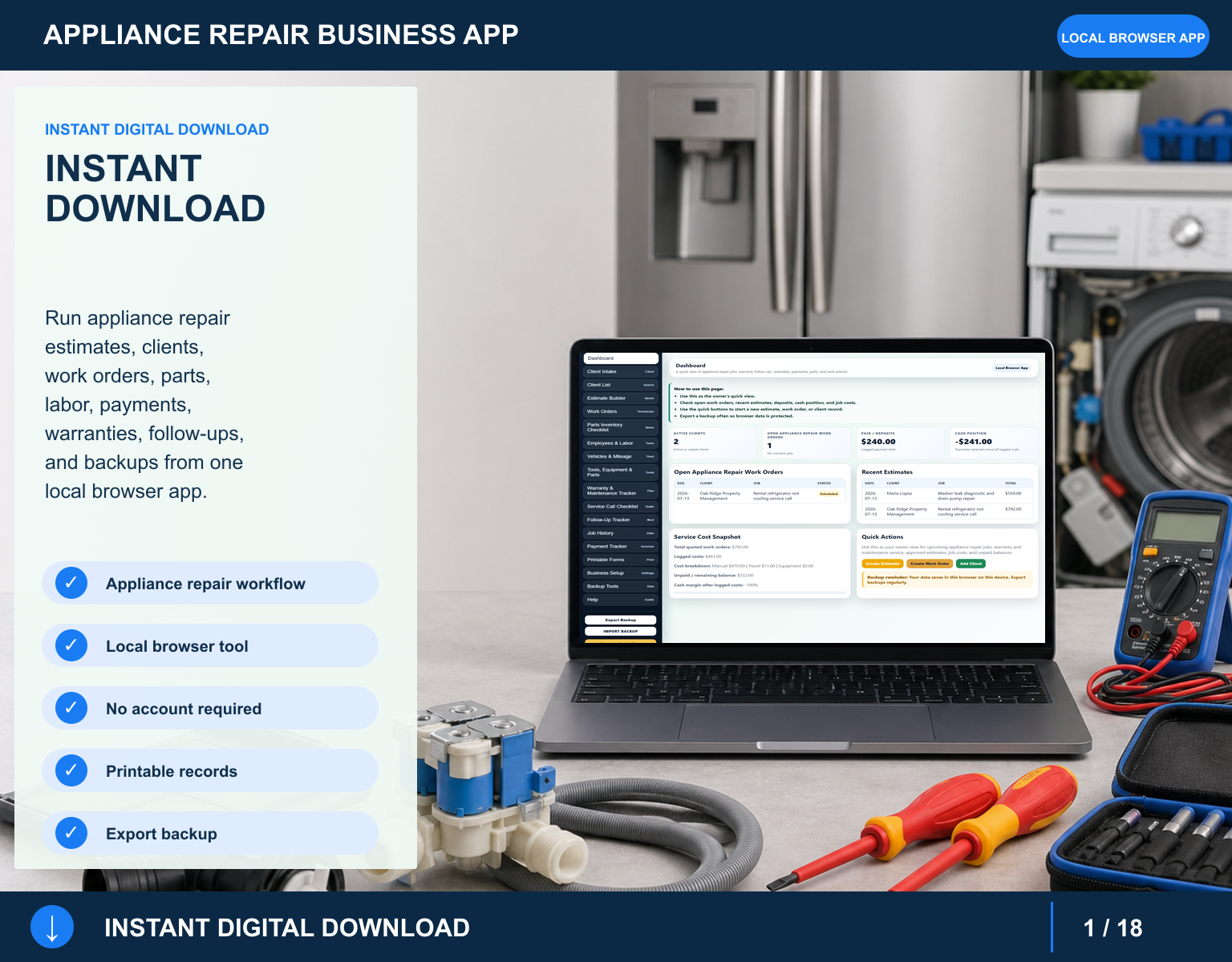
Task: Open Business Setup in the sidebar
Action: [x=621, y=573]
